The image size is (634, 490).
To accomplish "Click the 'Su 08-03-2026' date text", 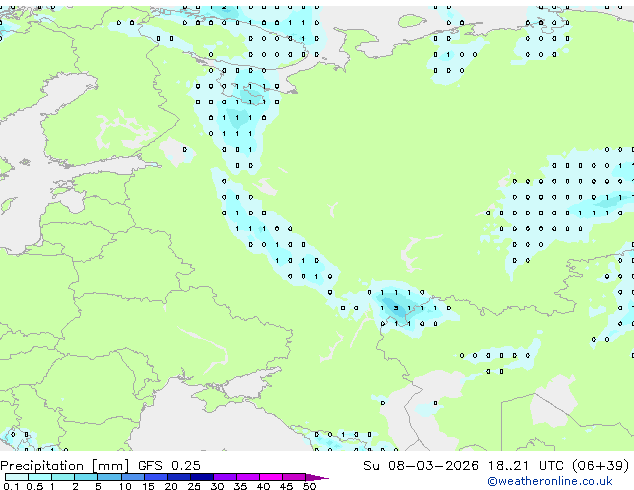I will 421,465.
